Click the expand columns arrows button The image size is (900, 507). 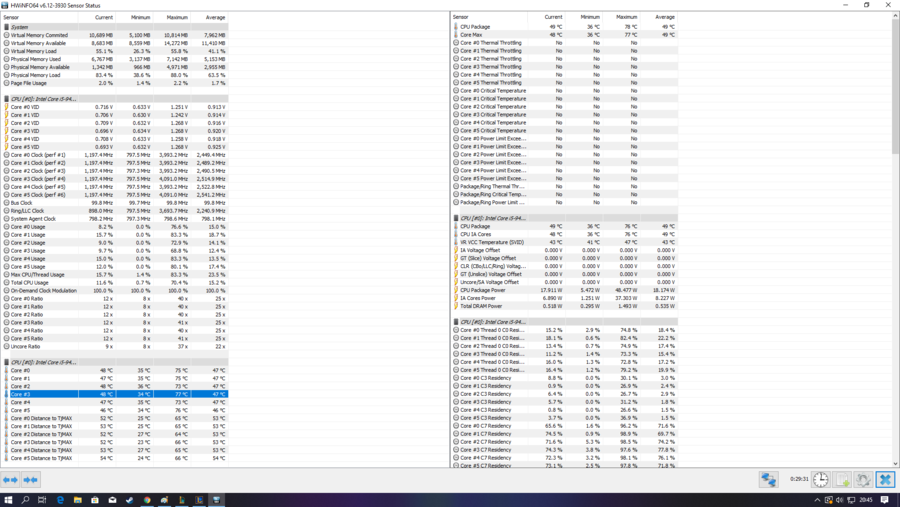click(x=10, y=479)
